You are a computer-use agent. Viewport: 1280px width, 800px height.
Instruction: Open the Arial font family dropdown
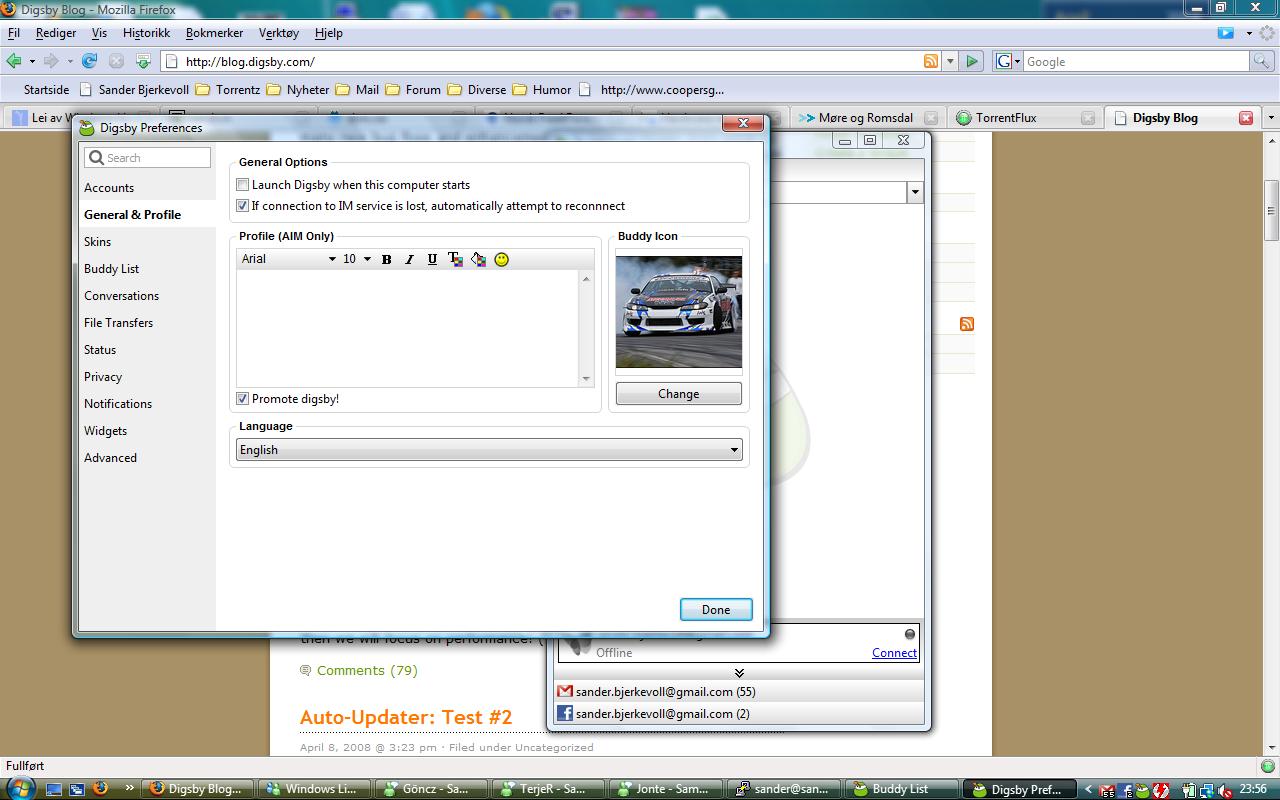coord(289,259)
